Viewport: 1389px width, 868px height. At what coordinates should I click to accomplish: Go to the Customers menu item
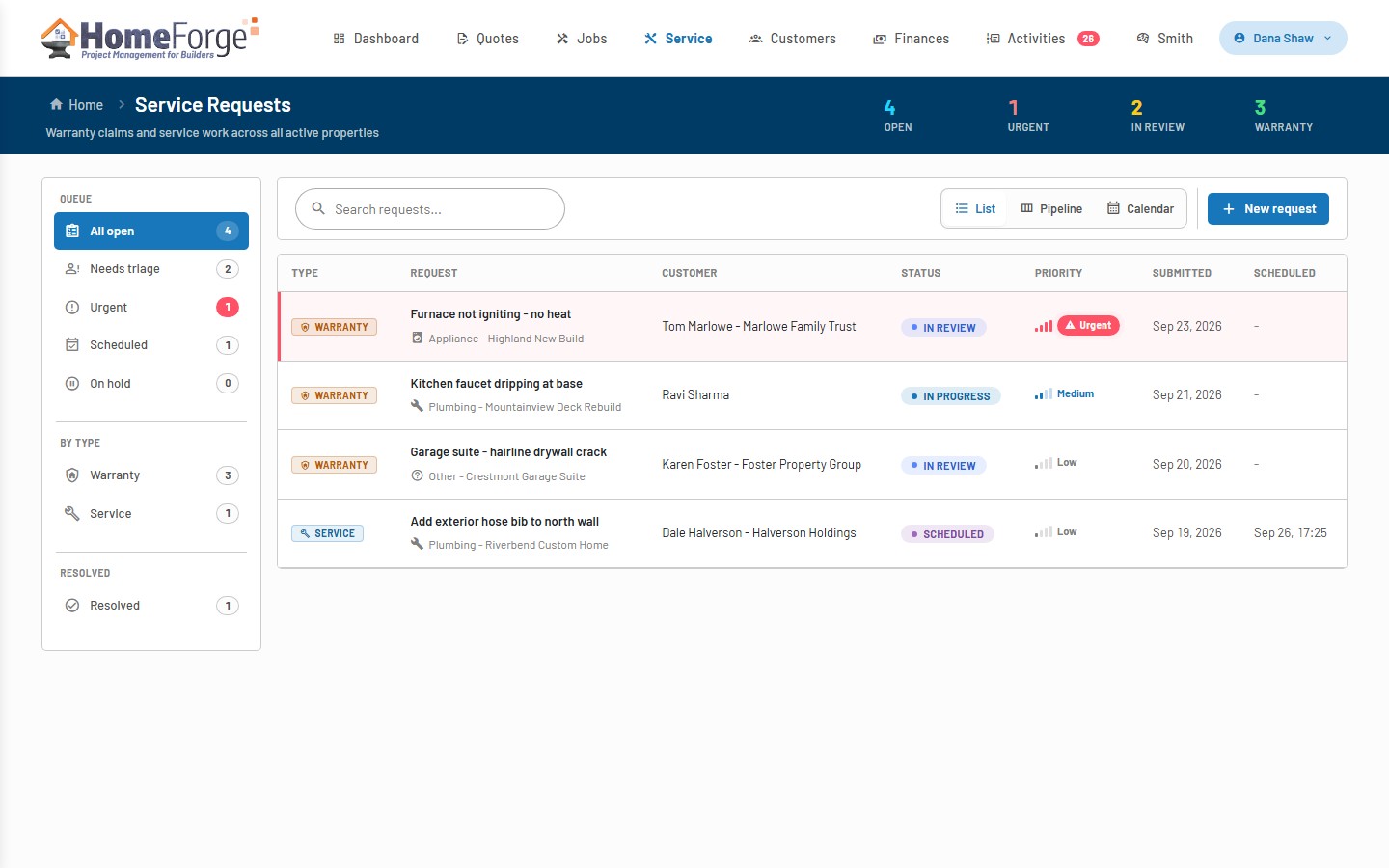(793, 39)
